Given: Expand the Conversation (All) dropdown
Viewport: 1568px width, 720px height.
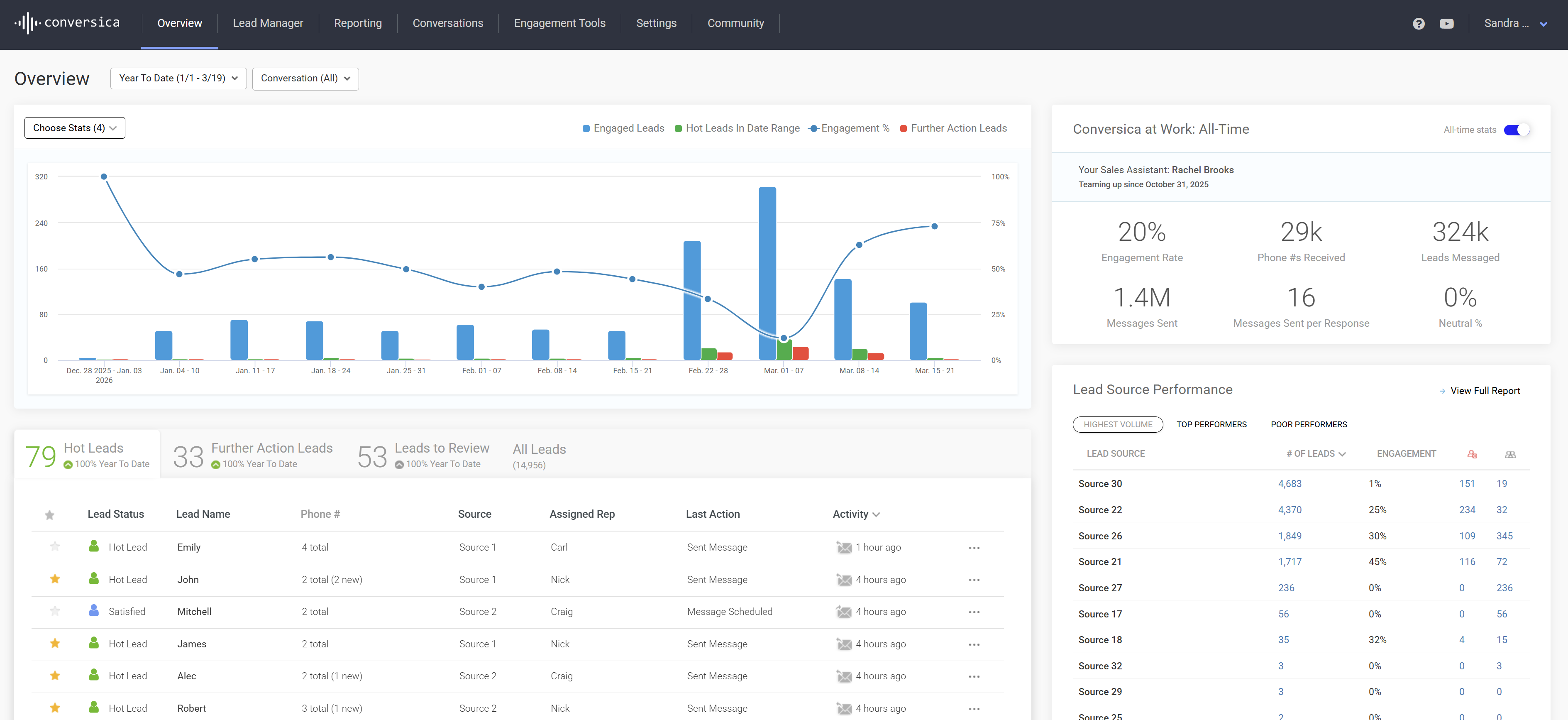Looking at the screenshot, I should coord(305,78).
